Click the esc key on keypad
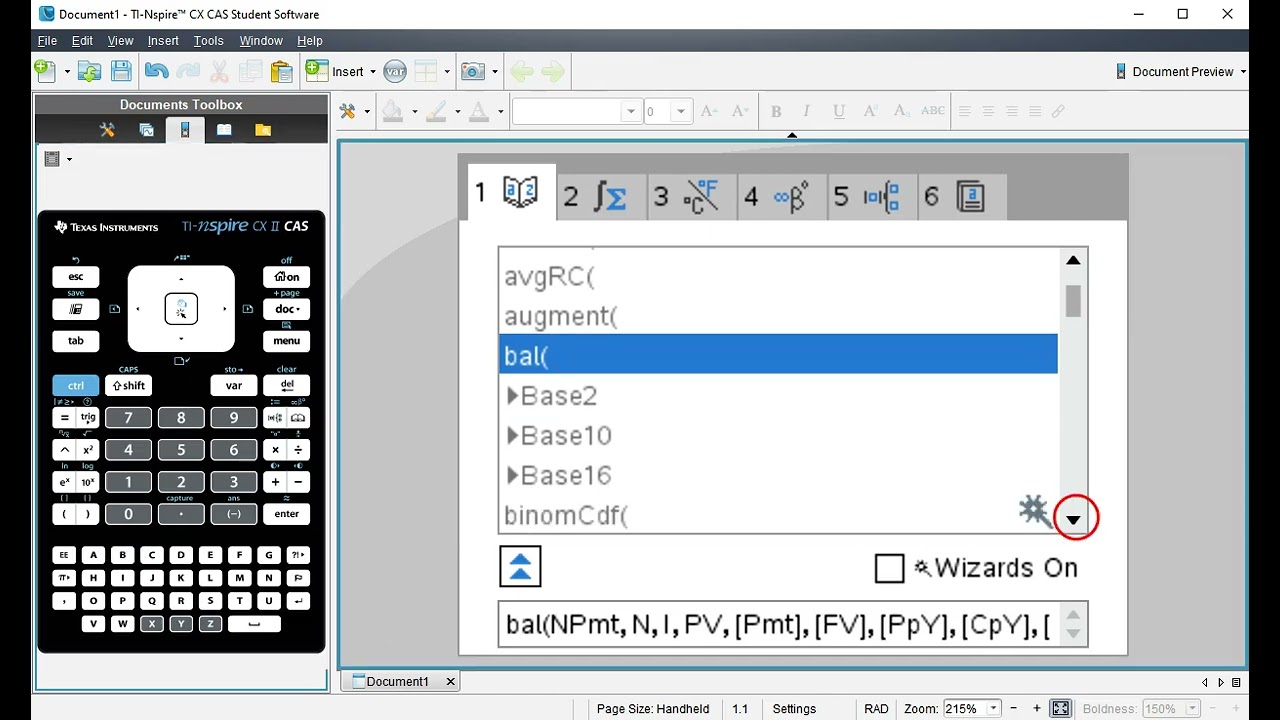 76,277
